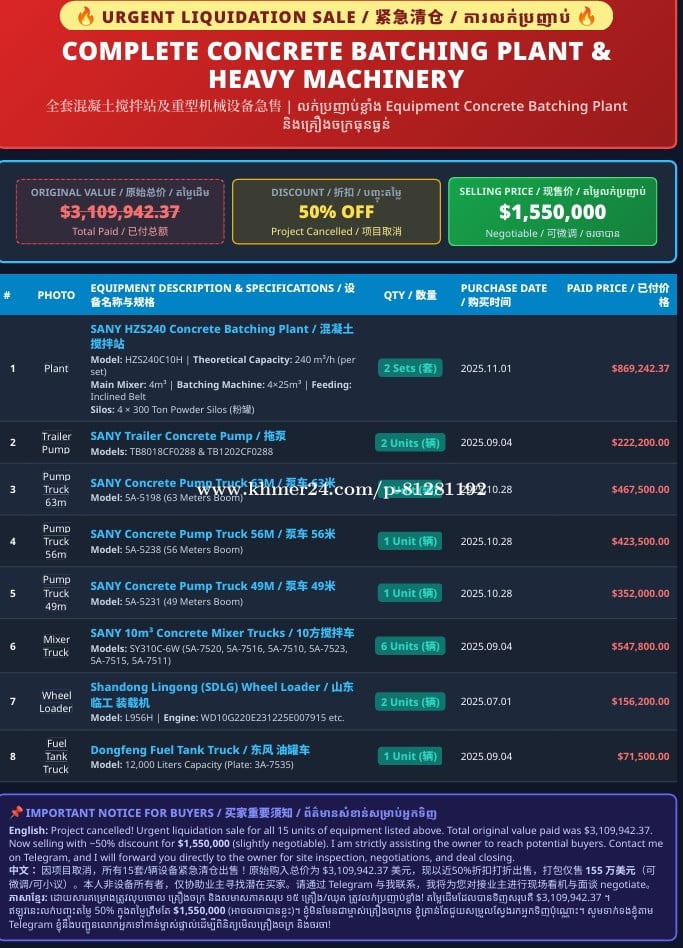
Task: Click the purchase date 2025.07.01
Action: pos(486,701)
